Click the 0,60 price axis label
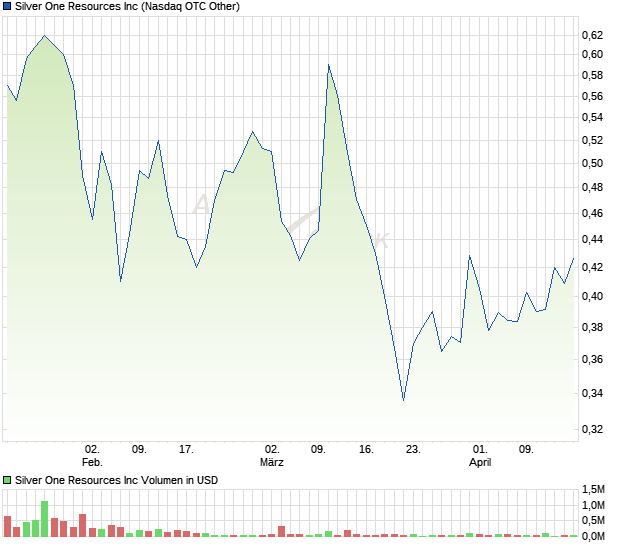This screenshot has height=546, width=620. 592,54
